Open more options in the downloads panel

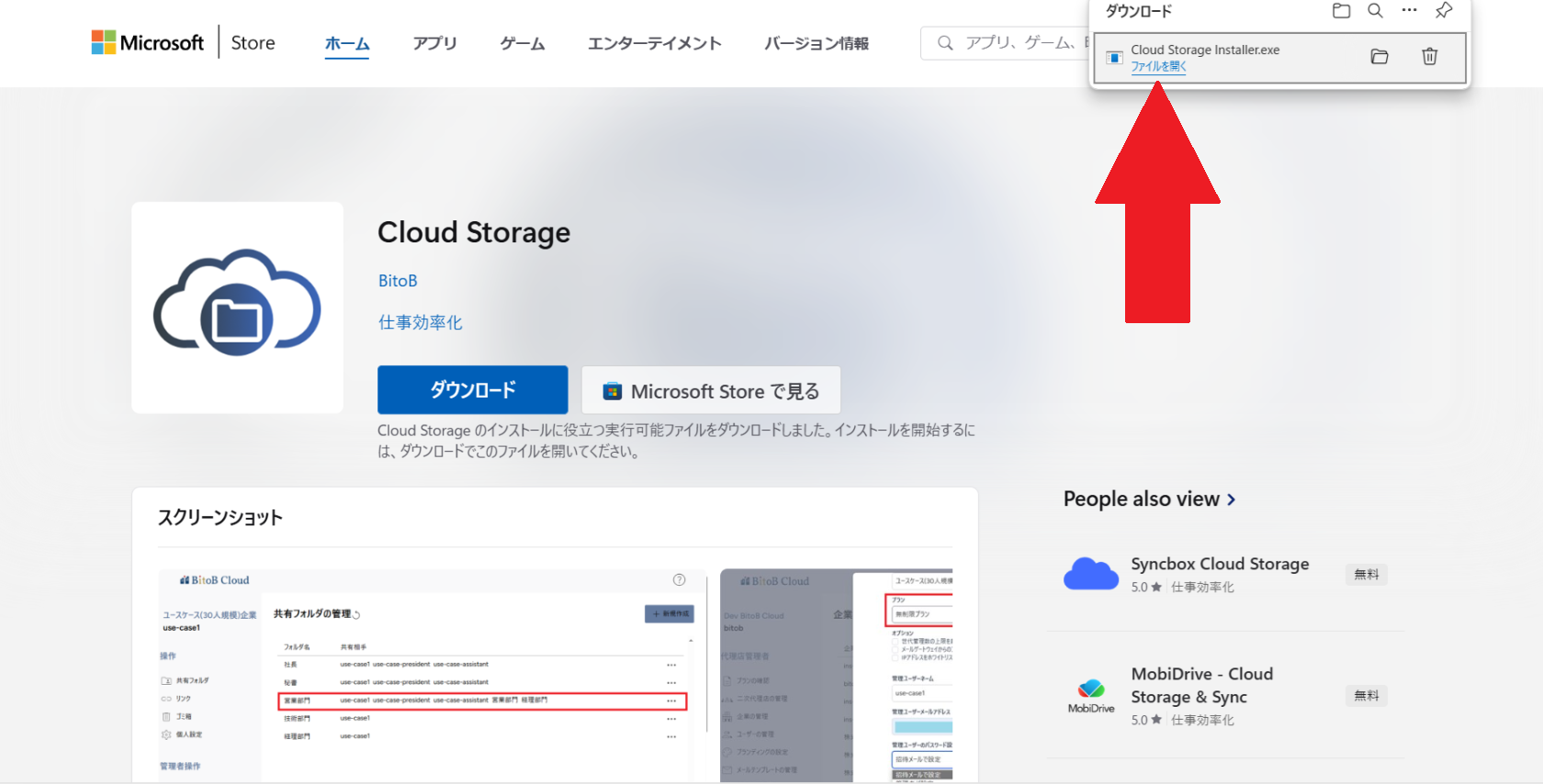click(1409, 11)
